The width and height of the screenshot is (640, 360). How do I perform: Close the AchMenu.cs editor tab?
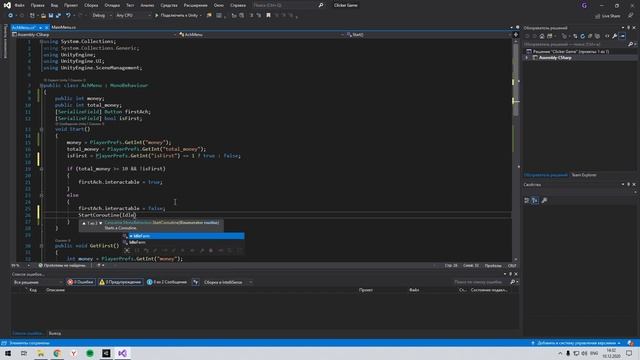[47, 27]
